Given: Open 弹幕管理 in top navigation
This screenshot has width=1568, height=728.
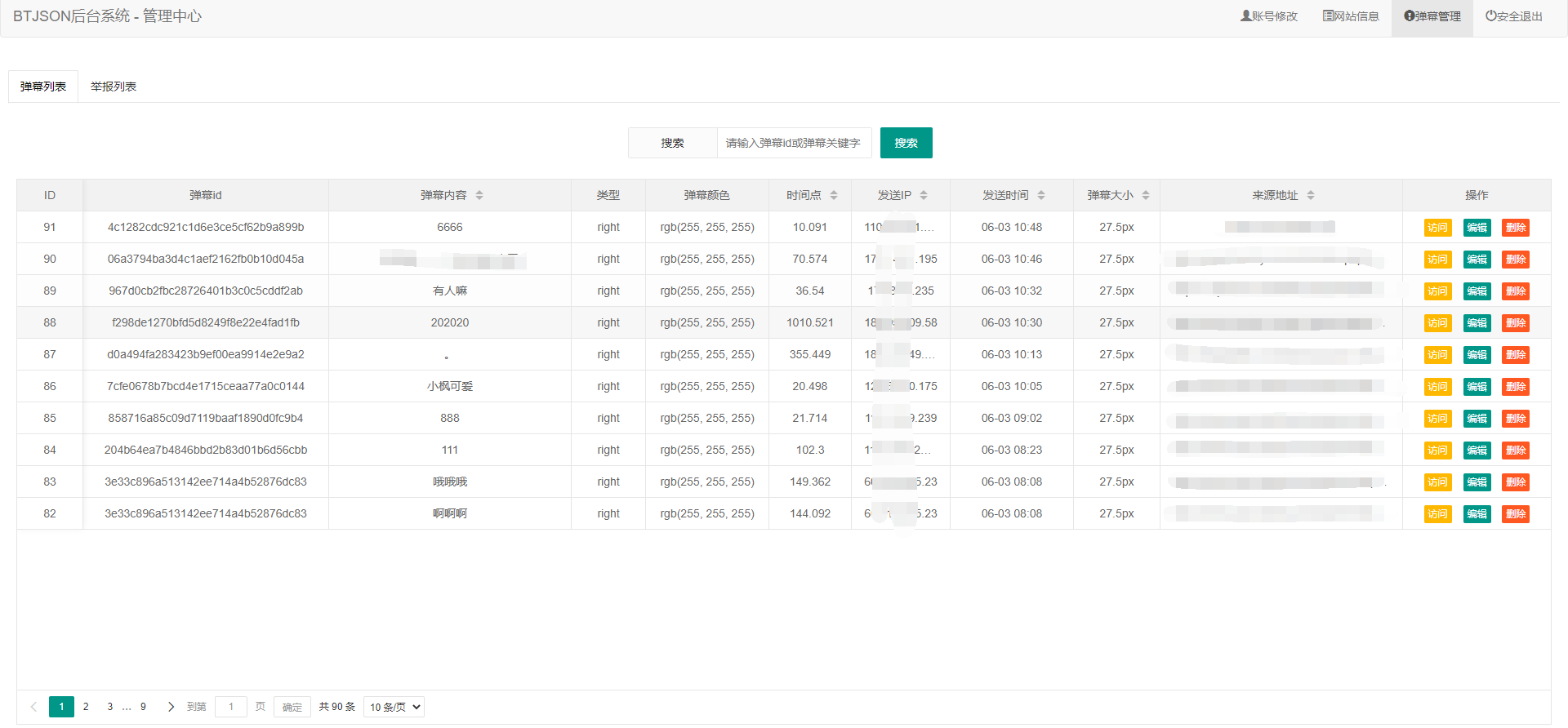Looking at the screenshot, I should click(1432, 16).
